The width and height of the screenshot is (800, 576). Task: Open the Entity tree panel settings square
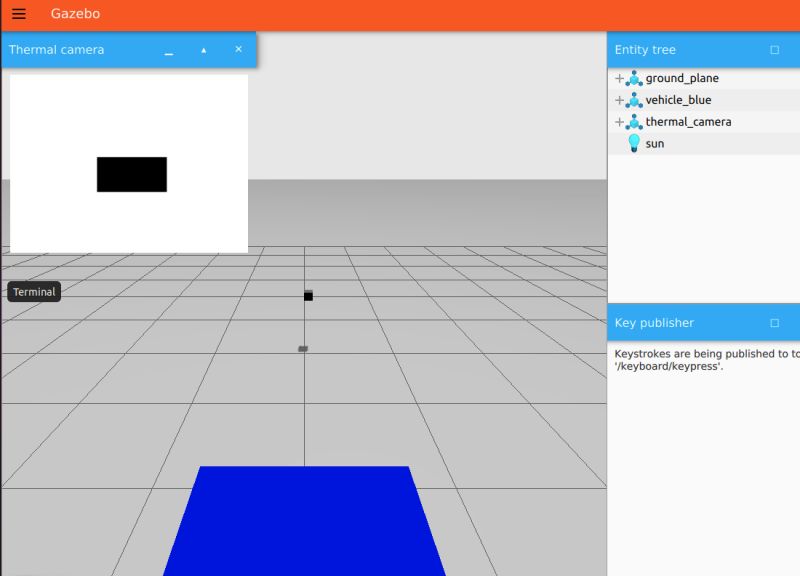(x=776, y=49)
